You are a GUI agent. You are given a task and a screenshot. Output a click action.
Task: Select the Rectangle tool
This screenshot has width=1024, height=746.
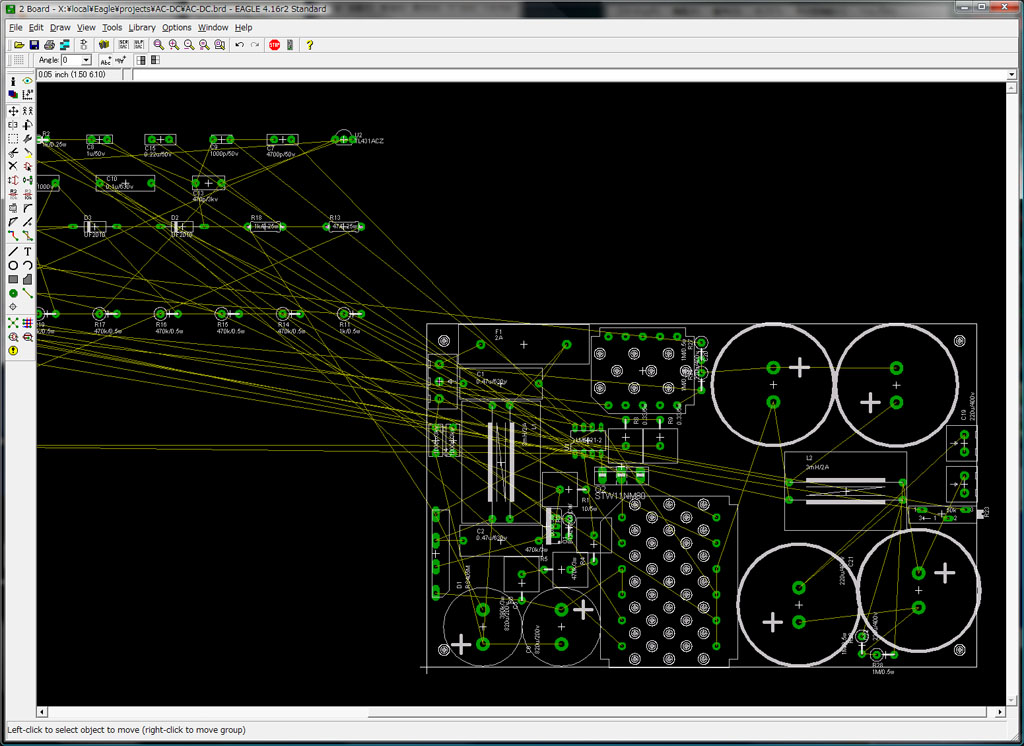(x=12, y=279)
